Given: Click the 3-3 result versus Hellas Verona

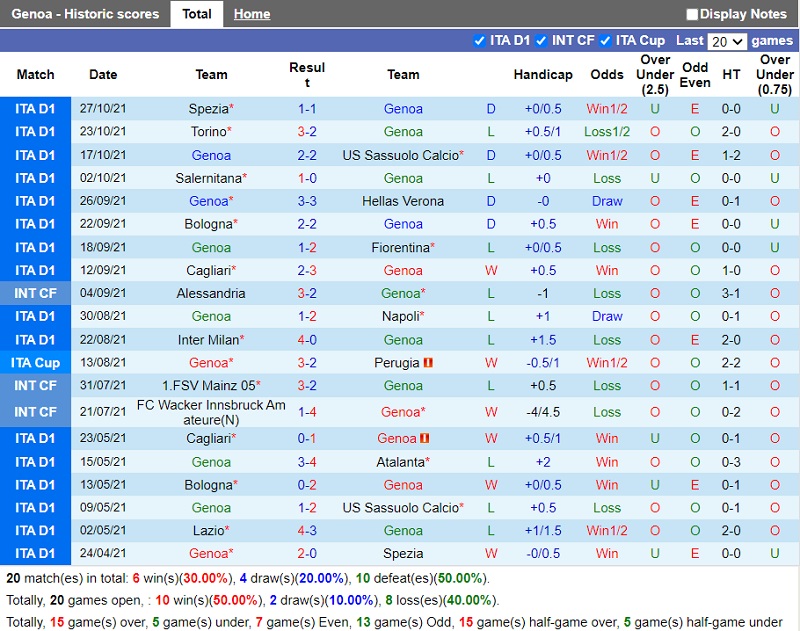Looking at the screenshot, I should pos(307,201).
